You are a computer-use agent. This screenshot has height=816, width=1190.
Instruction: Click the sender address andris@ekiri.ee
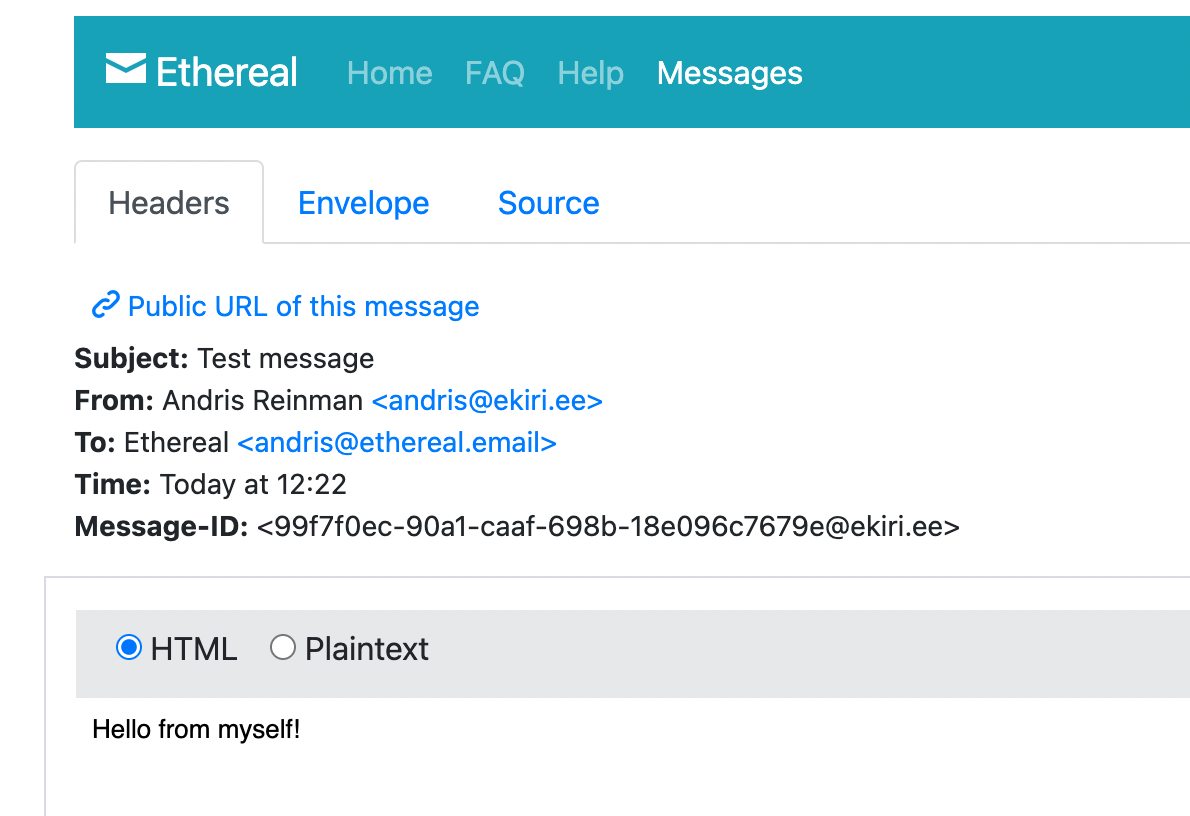point(487,401)
